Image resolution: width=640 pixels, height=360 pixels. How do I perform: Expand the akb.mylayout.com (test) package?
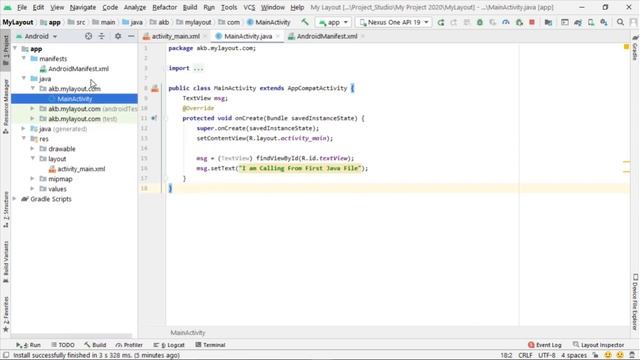(x=33, y=119)
